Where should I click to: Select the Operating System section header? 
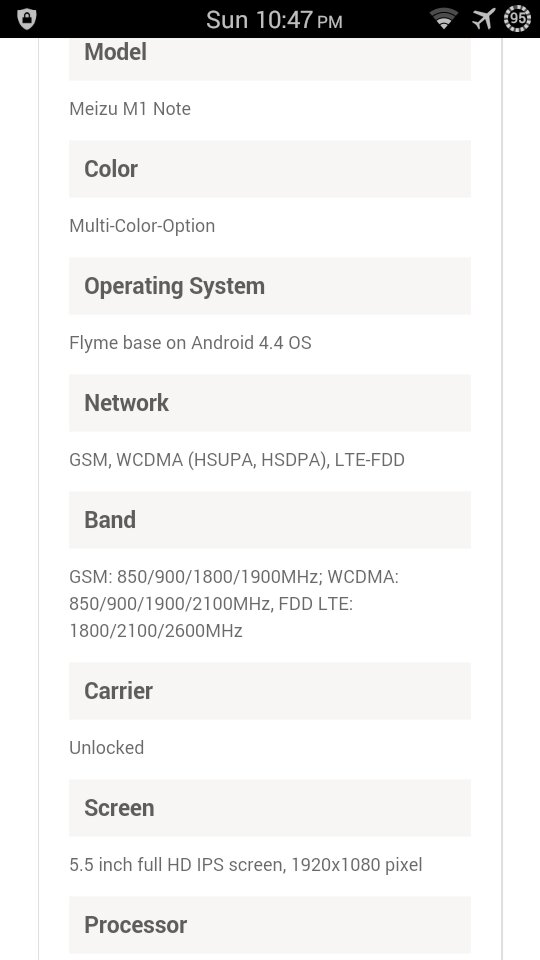pyautogui.click(x=270, y=286)
